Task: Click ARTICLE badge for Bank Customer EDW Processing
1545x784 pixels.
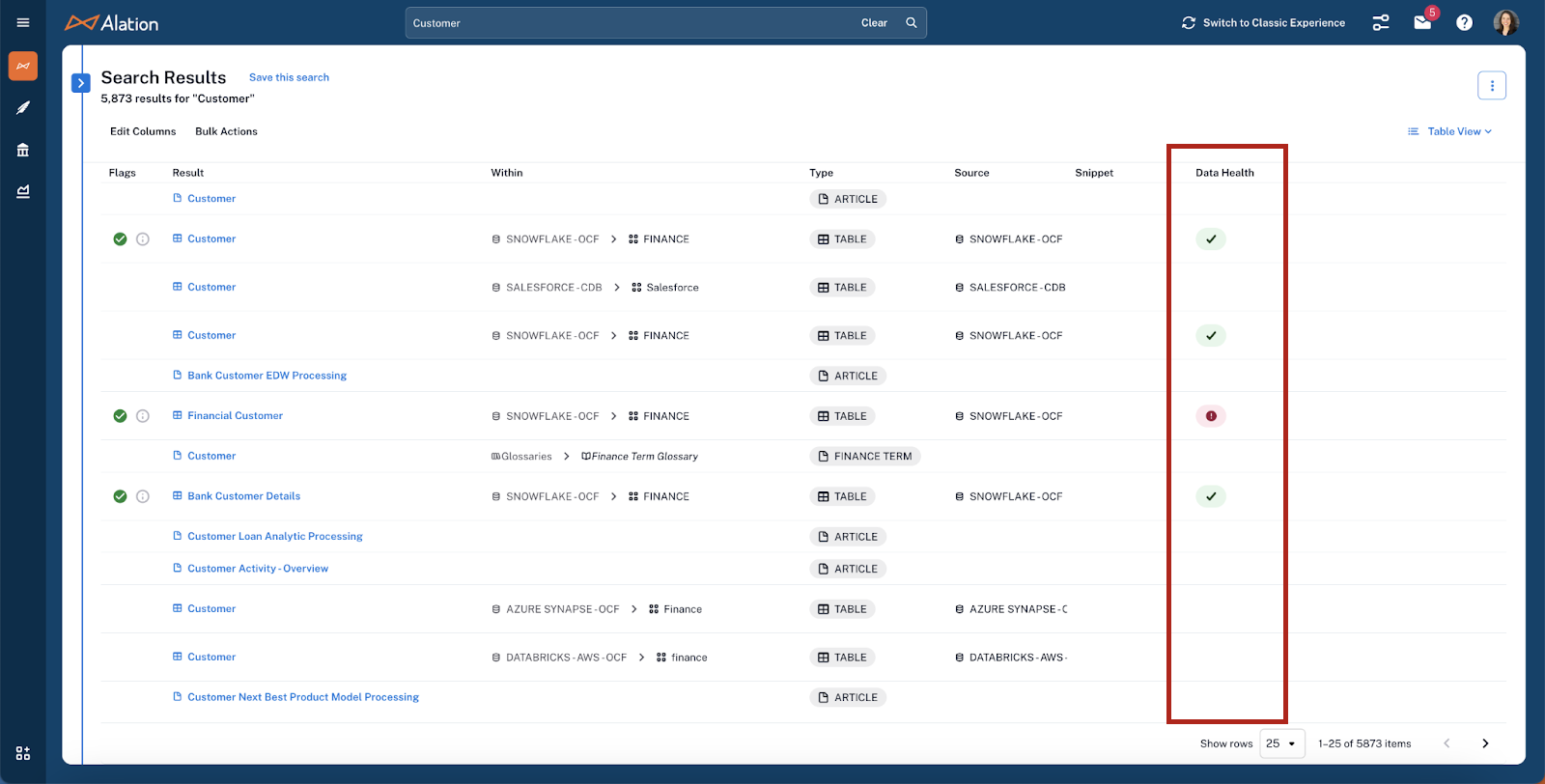Action: tap(848, 376)
